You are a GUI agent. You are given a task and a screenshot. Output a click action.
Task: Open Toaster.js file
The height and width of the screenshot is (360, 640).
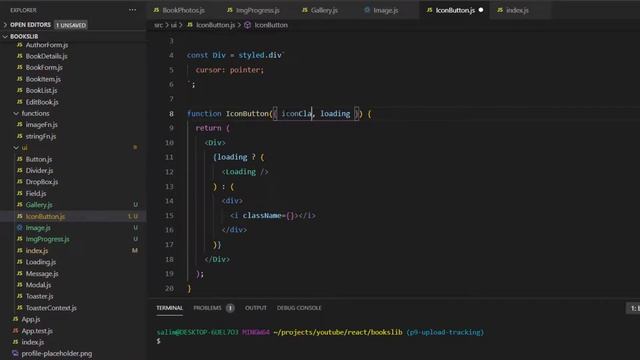(39, 296)
